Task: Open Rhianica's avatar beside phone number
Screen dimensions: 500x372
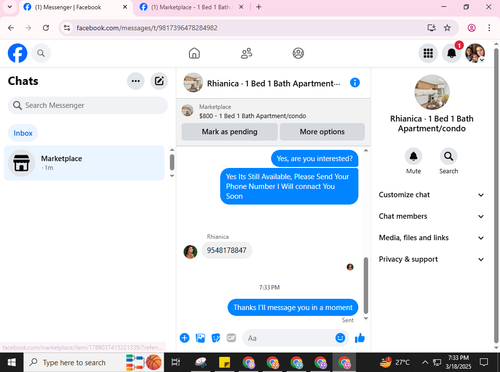Action: point(190,252)
